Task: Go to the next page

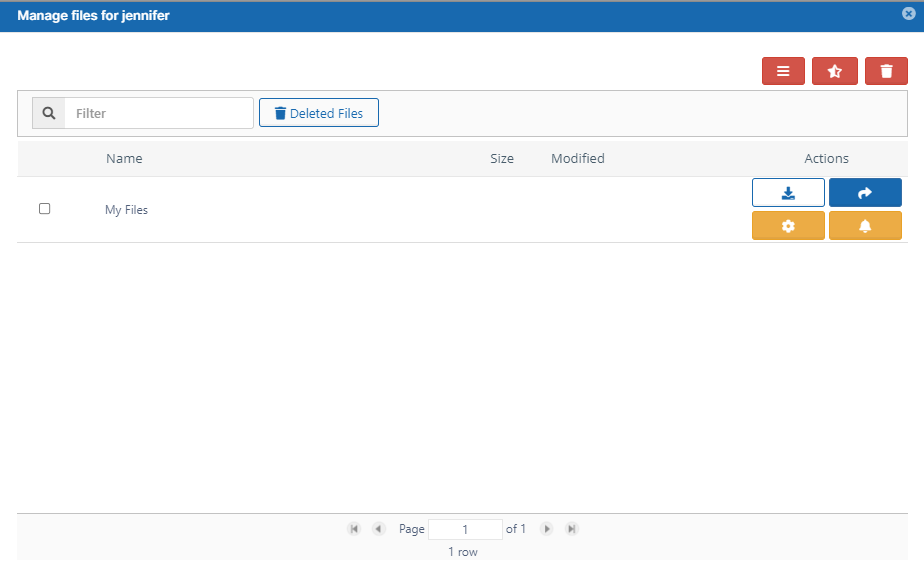Action: coord(546,529)
